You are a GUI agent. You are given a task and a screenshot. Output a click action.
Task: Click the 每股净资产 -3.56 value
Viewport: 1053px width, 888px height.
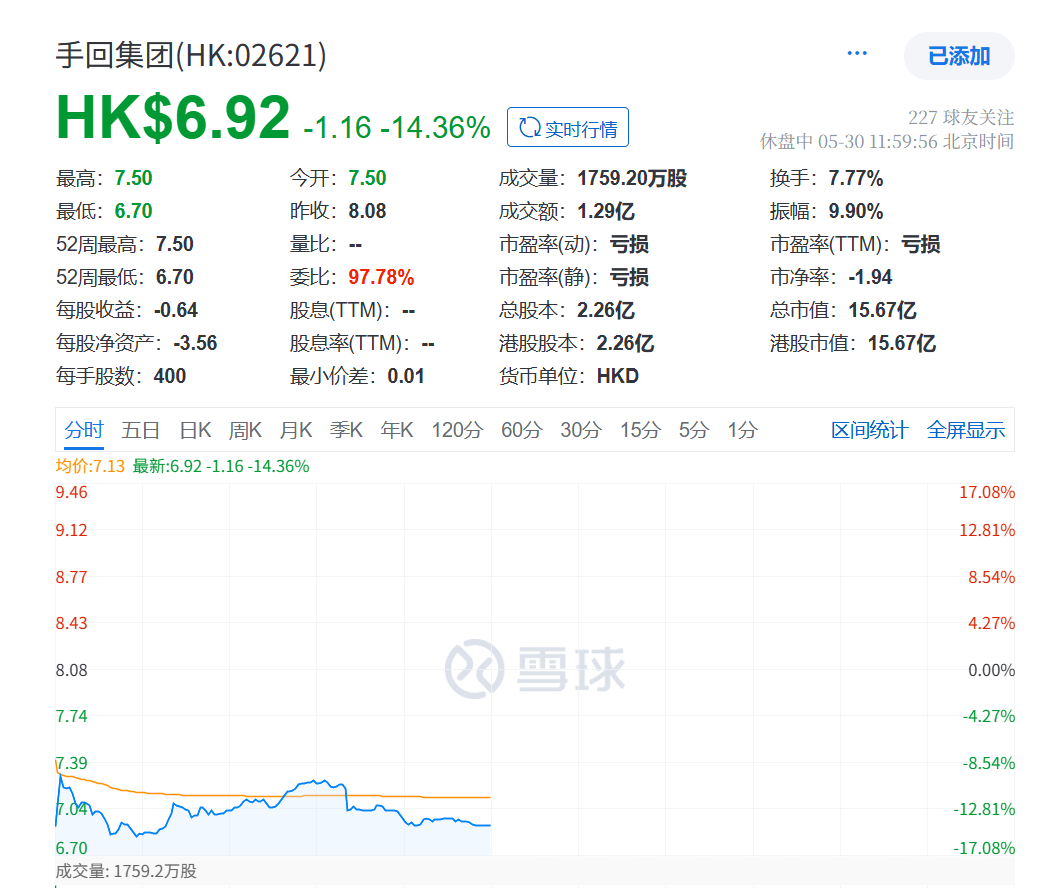(x=195, y=343)
